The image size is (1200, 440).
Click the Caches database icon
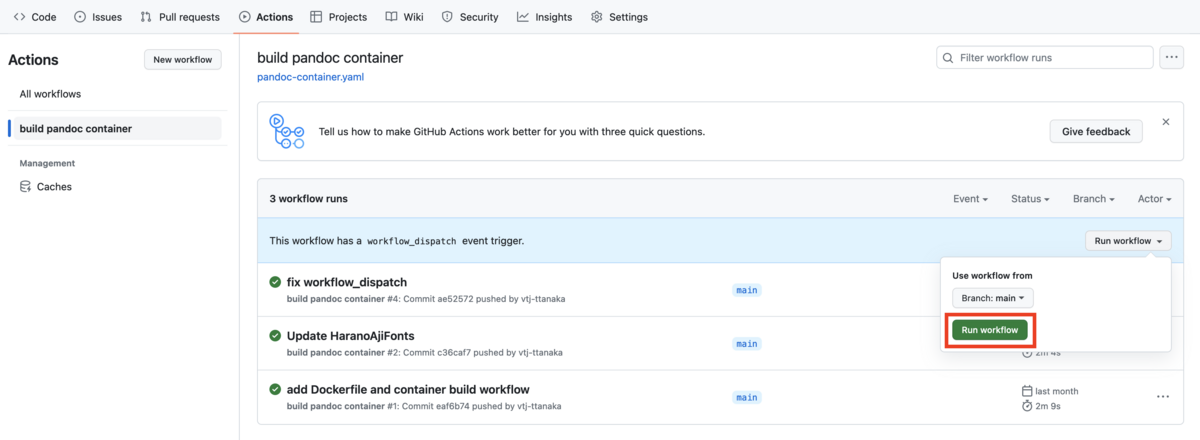pyautogui.click(x=26, y=186)
